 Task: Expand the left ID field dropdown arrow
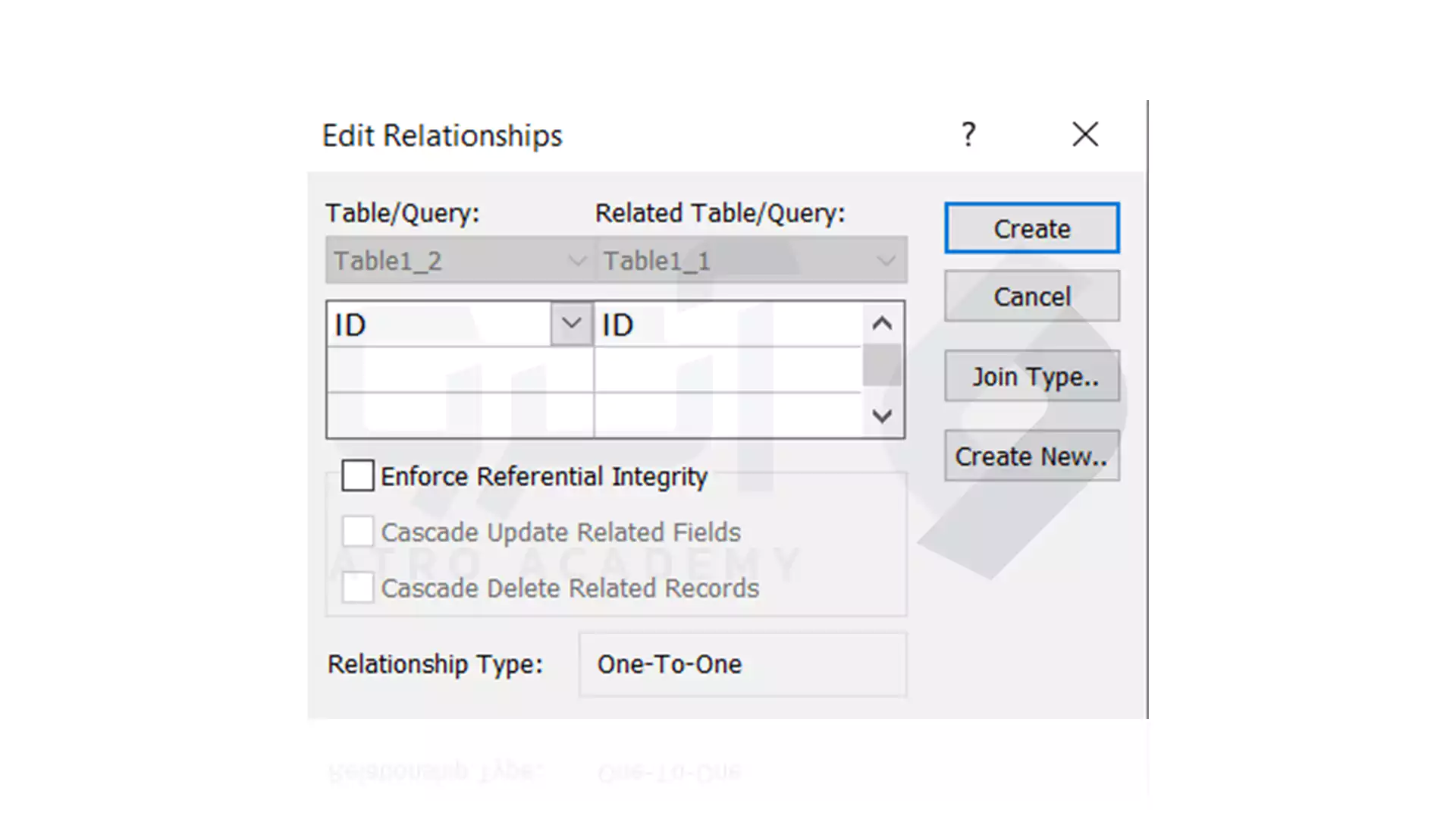(x=571, y=324)
